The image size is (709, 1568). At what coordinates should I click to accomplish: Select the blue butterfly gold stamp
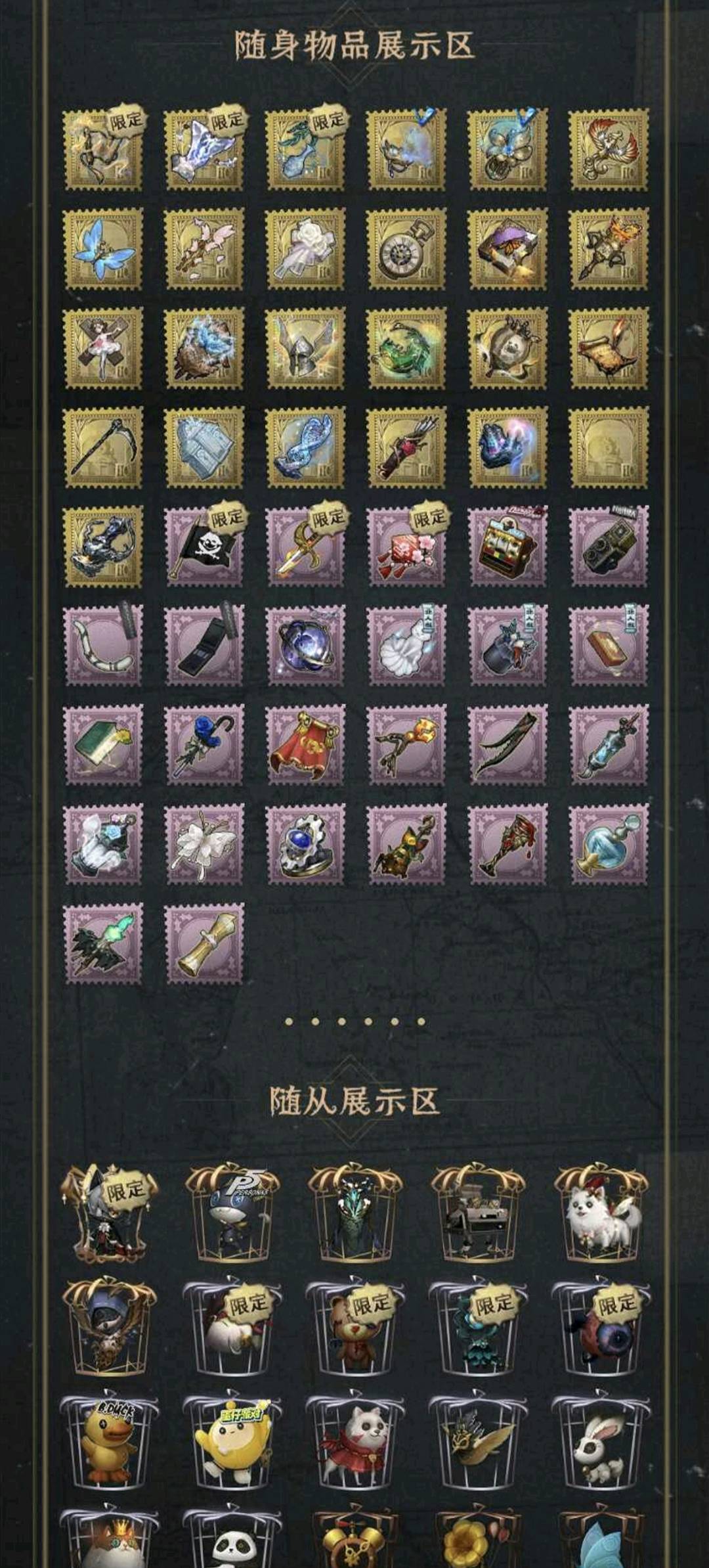tap(103, 249)
